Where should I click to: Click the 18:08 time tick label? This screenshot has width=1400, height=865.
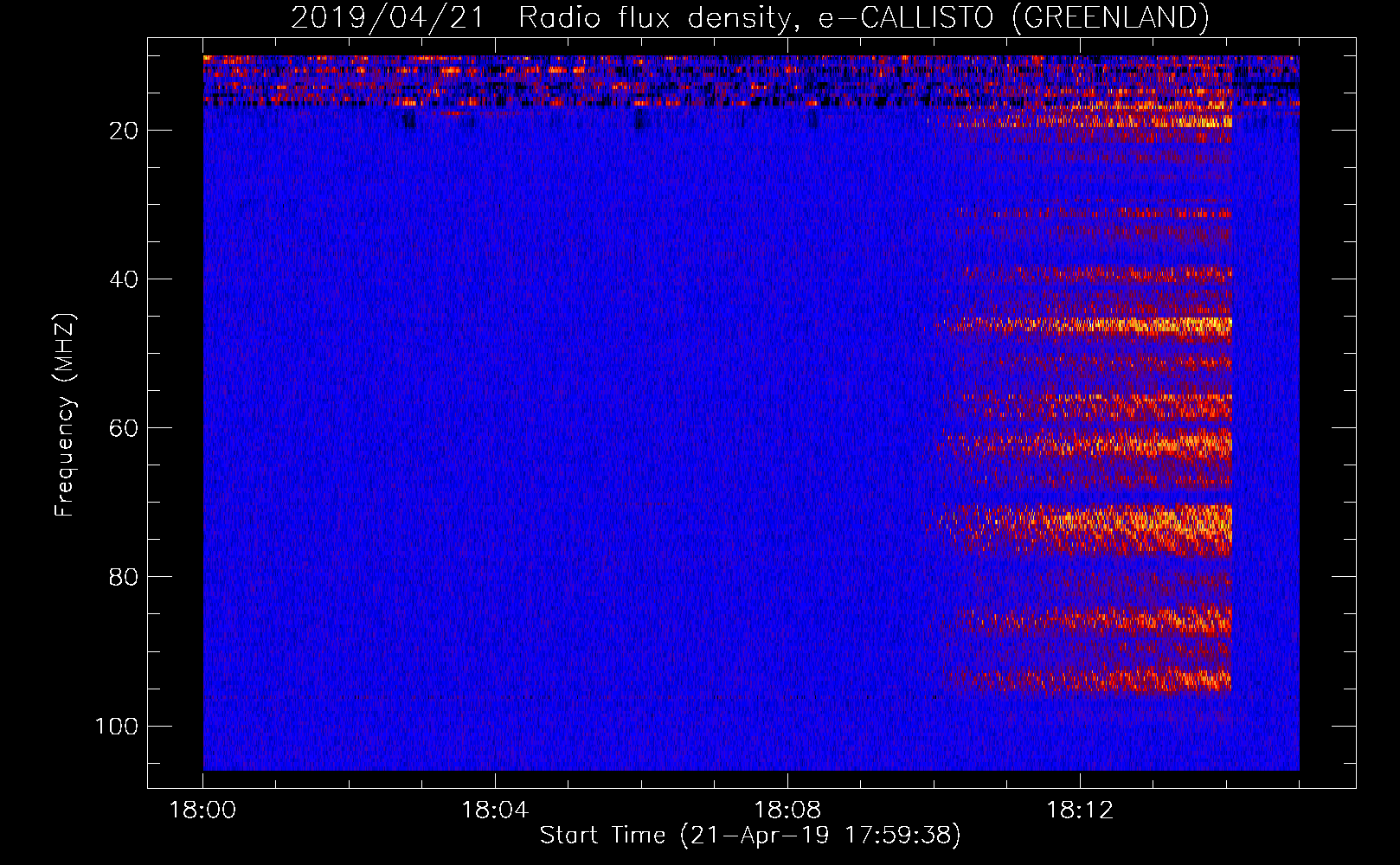787,811
